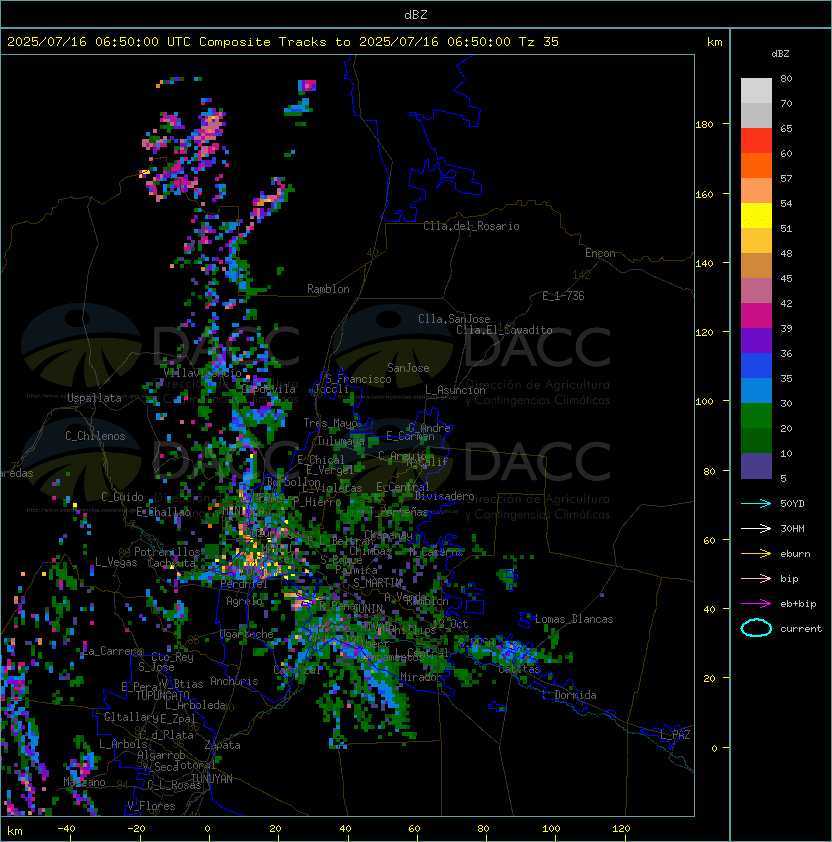Click the magenta eb+bip arrow legend icon
Screen dimensions: 832x842
(x=756, y=604)
